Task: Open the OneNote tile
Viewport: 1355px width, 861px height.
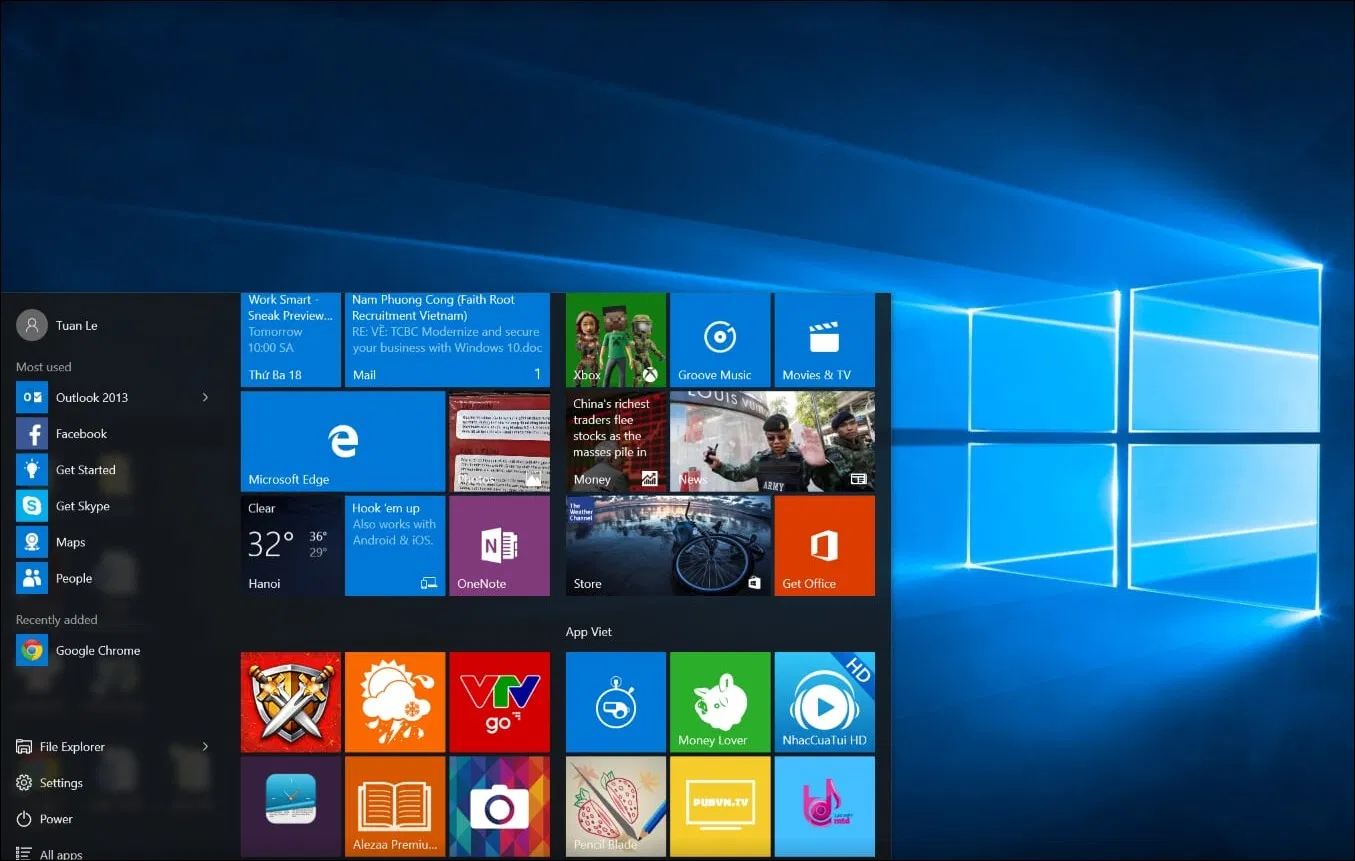Action: pos(499,545)
